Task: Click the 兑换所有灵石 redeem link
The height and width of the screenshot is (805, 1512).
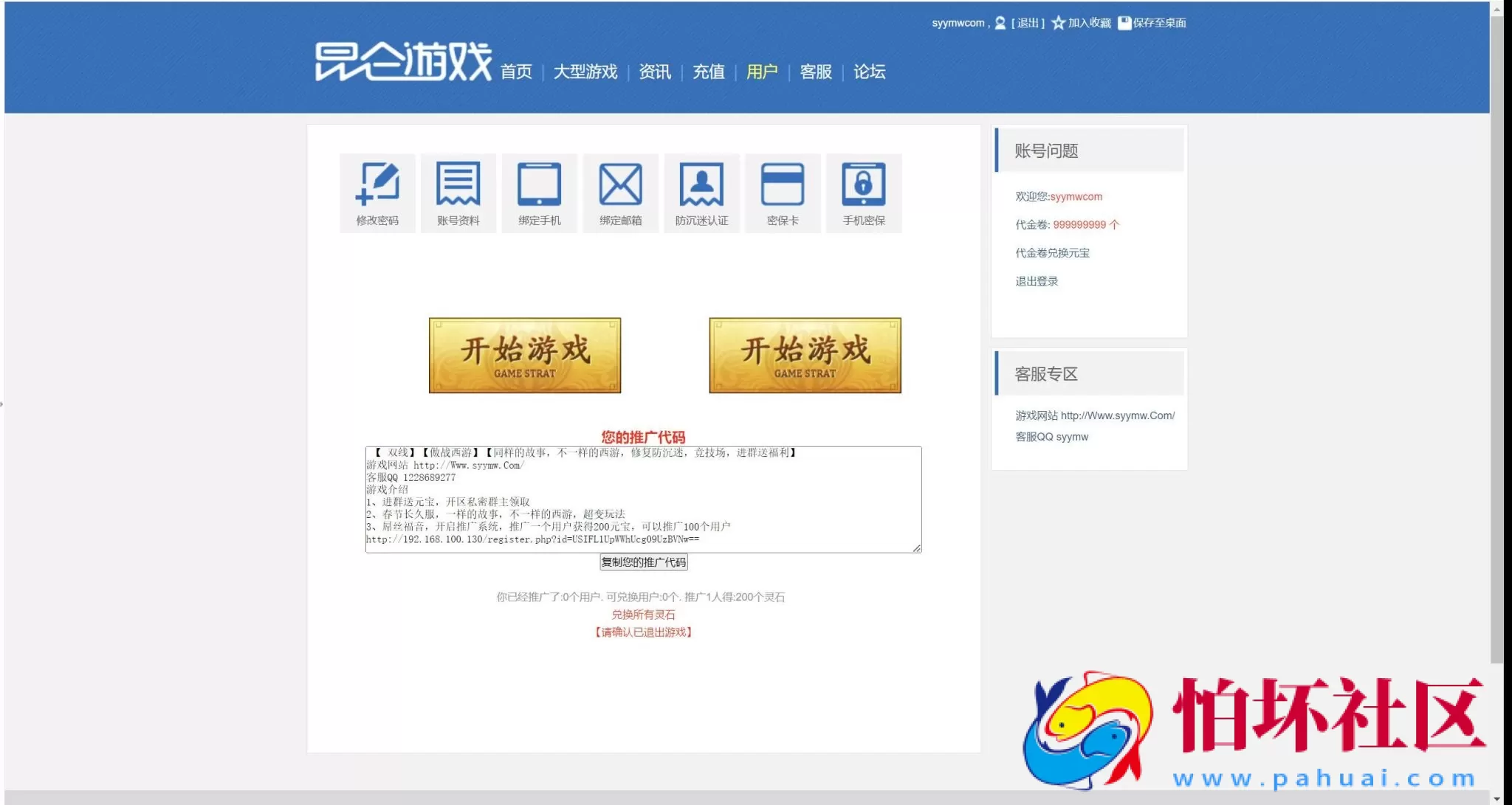Action: [x=643, y=614]
